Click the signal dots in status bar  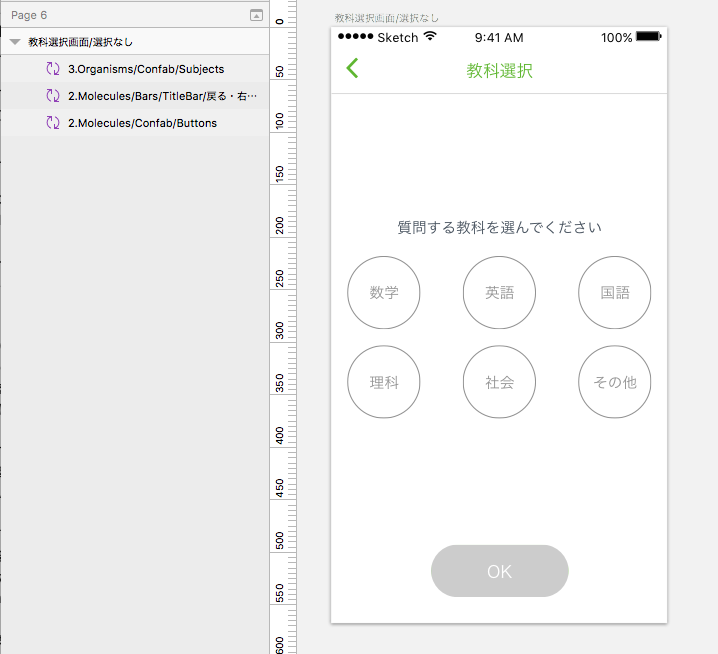(x=355, y=36)
